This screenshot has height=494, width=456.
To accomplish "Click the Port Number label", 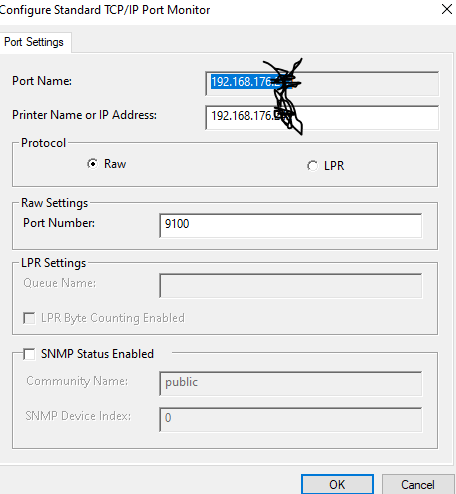I will pyautogui.click(x=59, y=223).
